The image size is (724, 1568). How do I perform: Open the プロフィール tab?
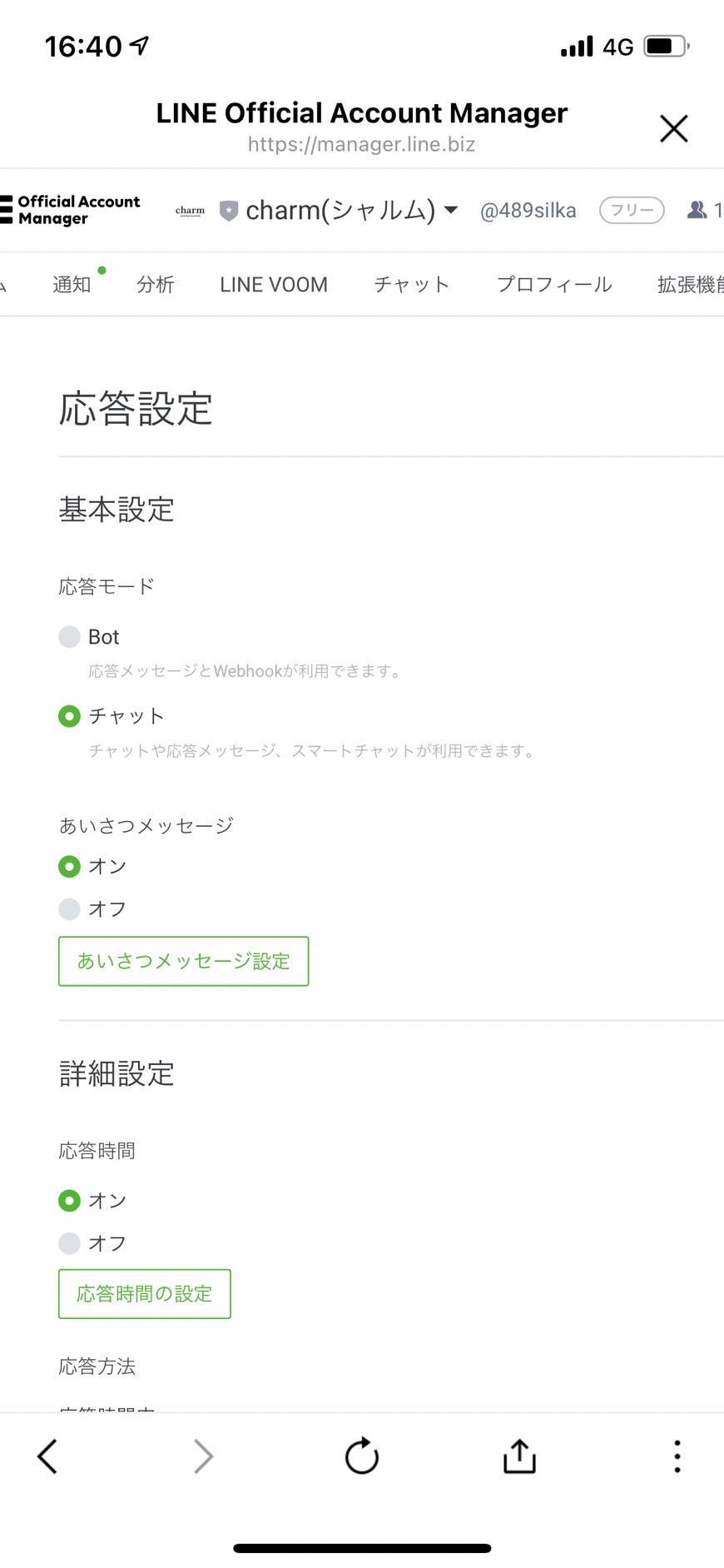[x=554, y=285]
